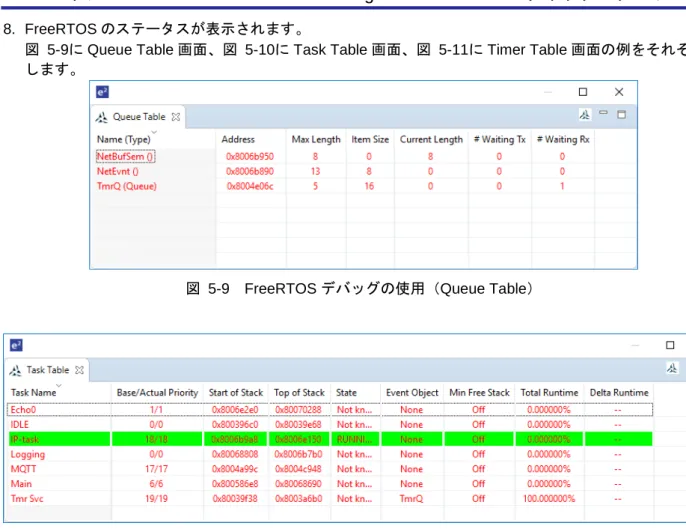Image resolution: width=686 pixels, height=529 pixels.
Task: Click the Min Free Stack column header
Action: tap(480, 393)
